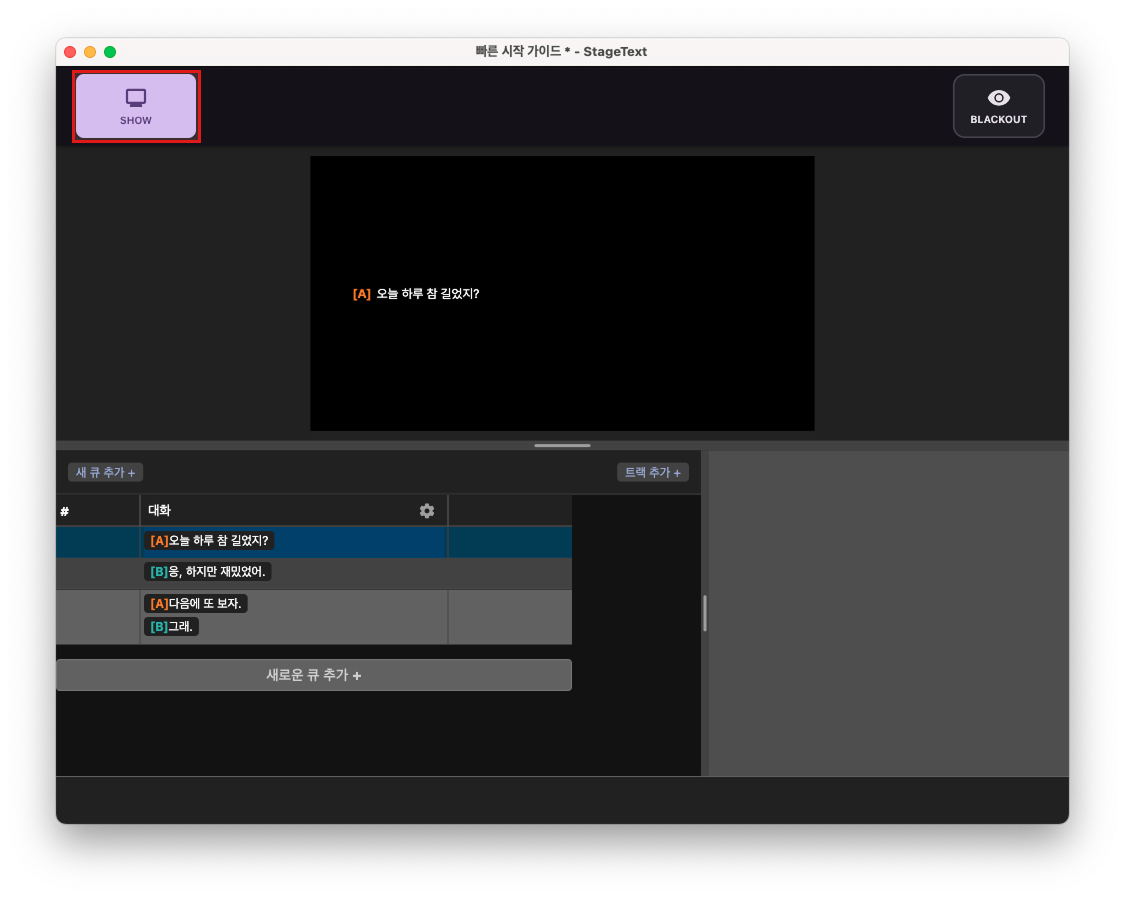Click the BLACKOUT eye icon
This screenshot has height=898, width=1125.
click(x=998, y=97)
